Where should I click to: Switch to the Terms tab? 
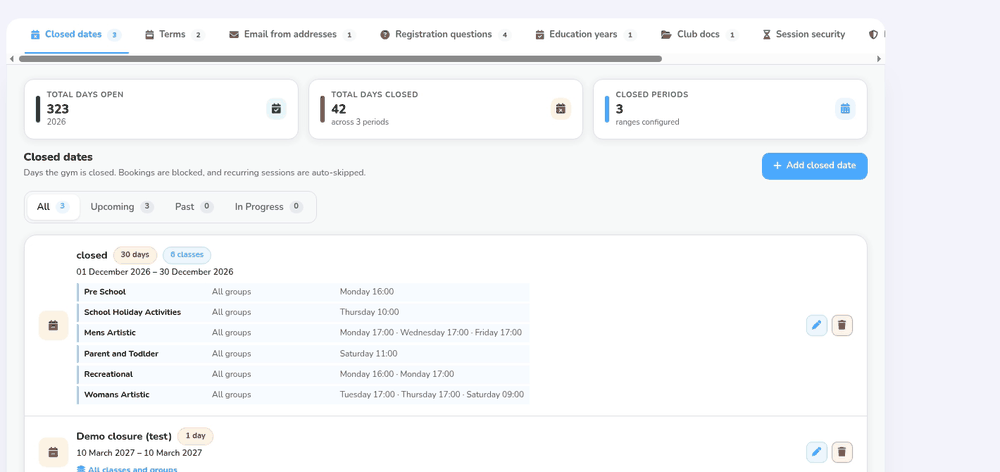pyautogui.click(x=175, y=34)
